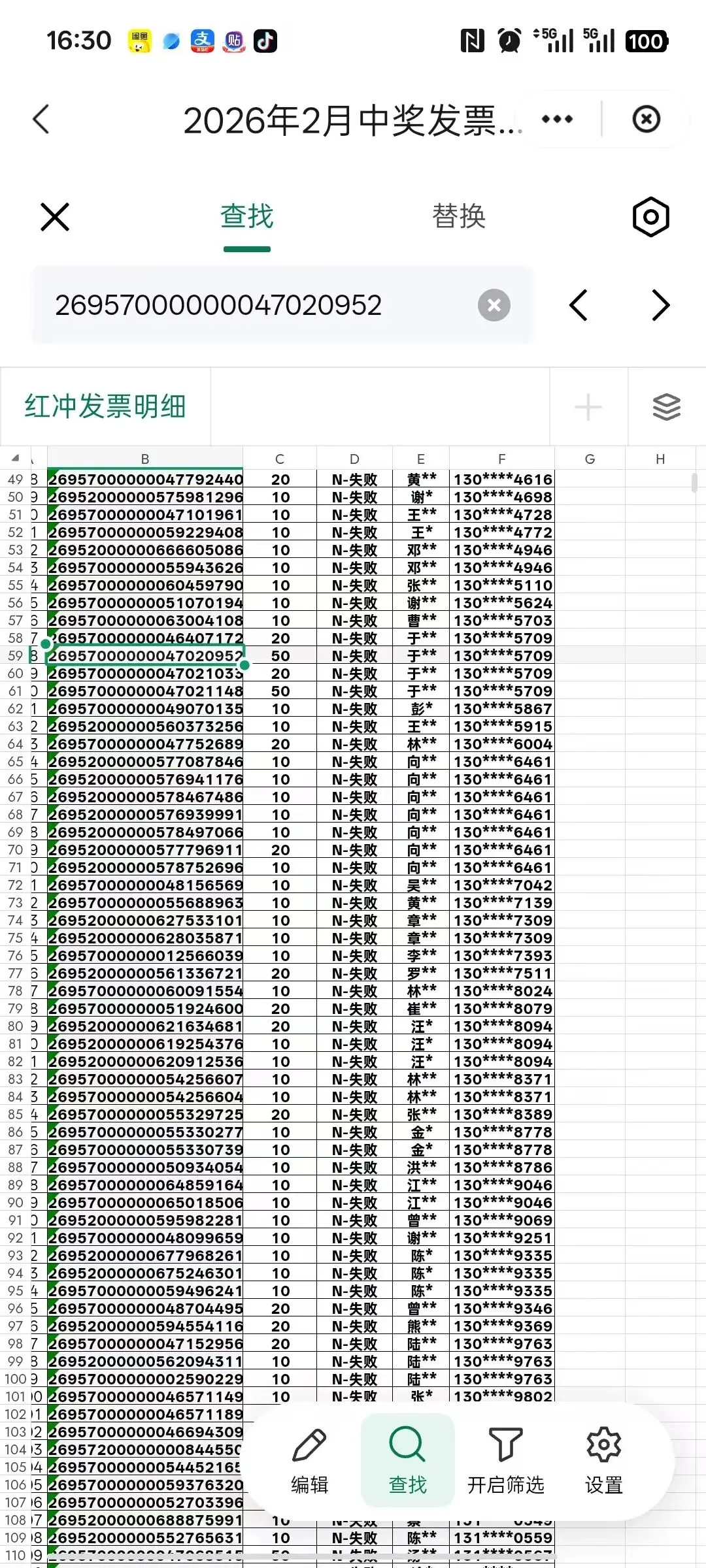Viewport: 706px width, 1568px height.
Task: Click phone cell 130****8389
Action: coord(502,1114)
